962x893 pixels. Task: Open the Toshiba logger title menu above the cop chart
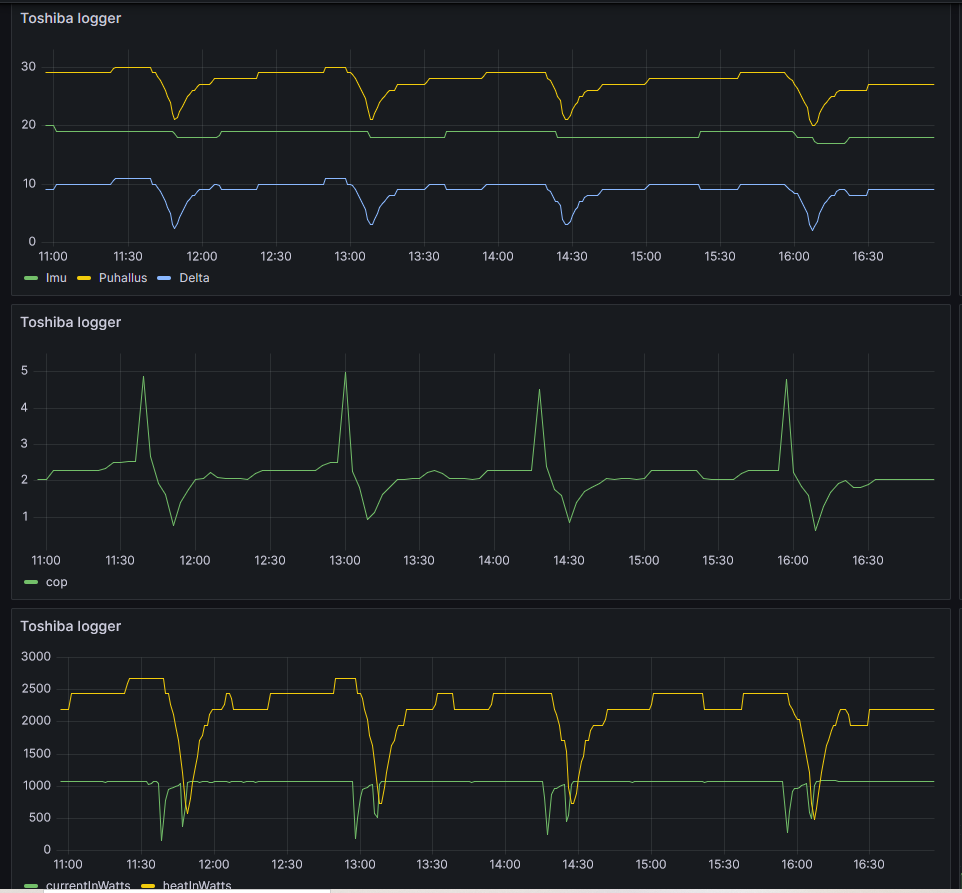click(x=70, y=322)
